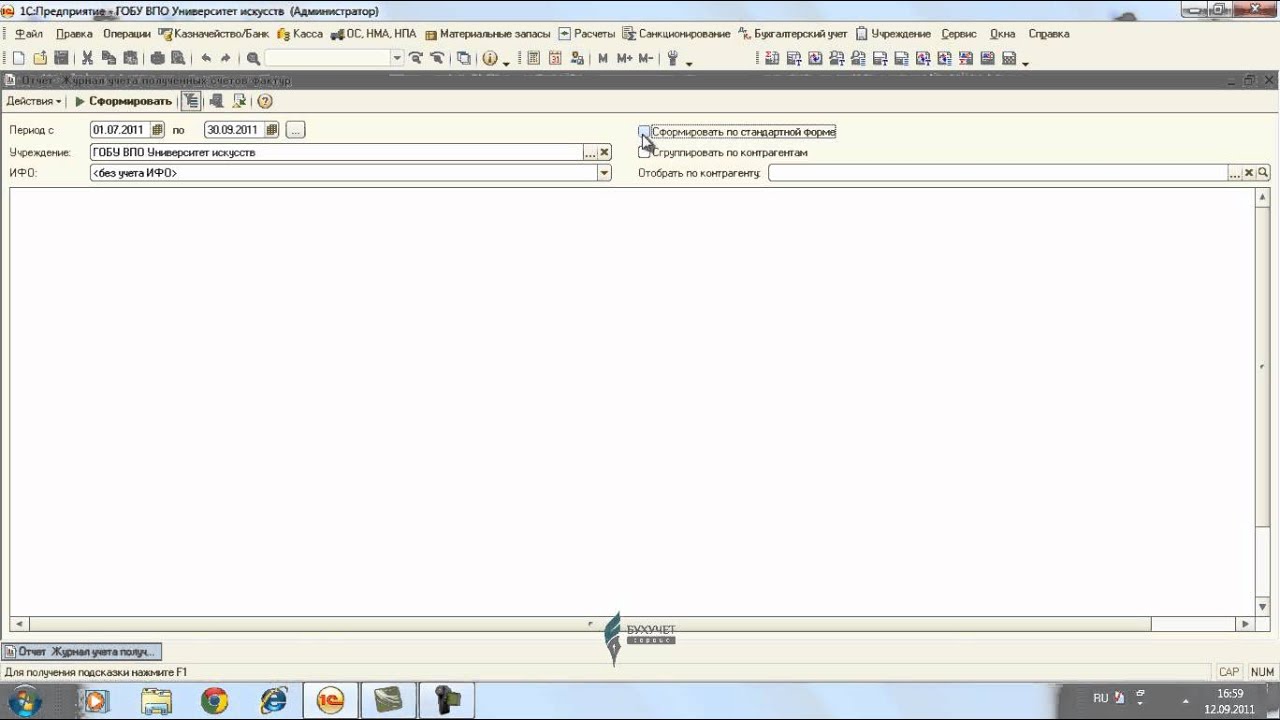Open the Санкционирование menu
This screenshot has width=1280, height=720.
point(677,34)
